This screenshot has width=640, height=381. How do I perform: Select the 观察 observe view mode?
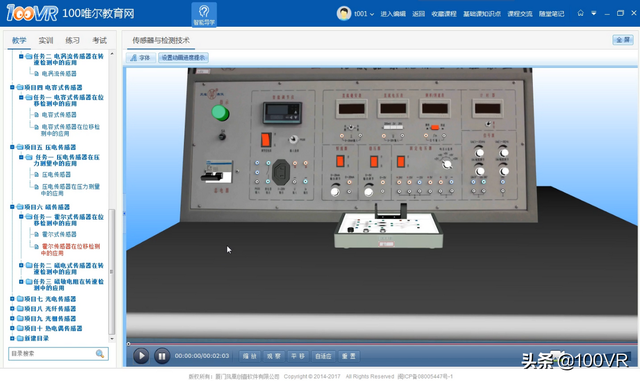pos(273,356)
